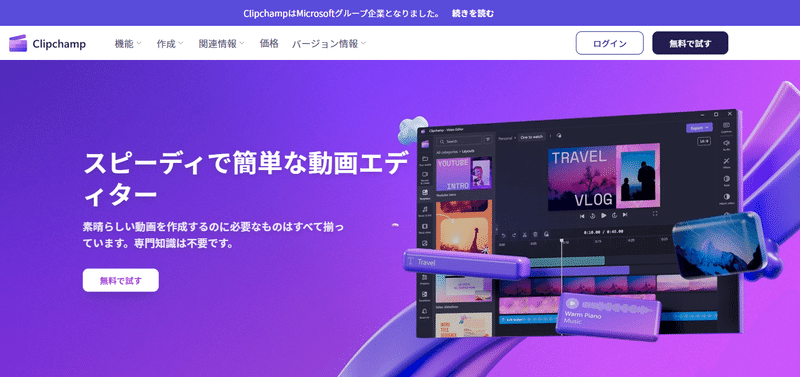This screenshot has width=800, height=377.
Task: Click the paragraph starting 素晴らしい動画を作成するのに
Action: tap(213, 235)
